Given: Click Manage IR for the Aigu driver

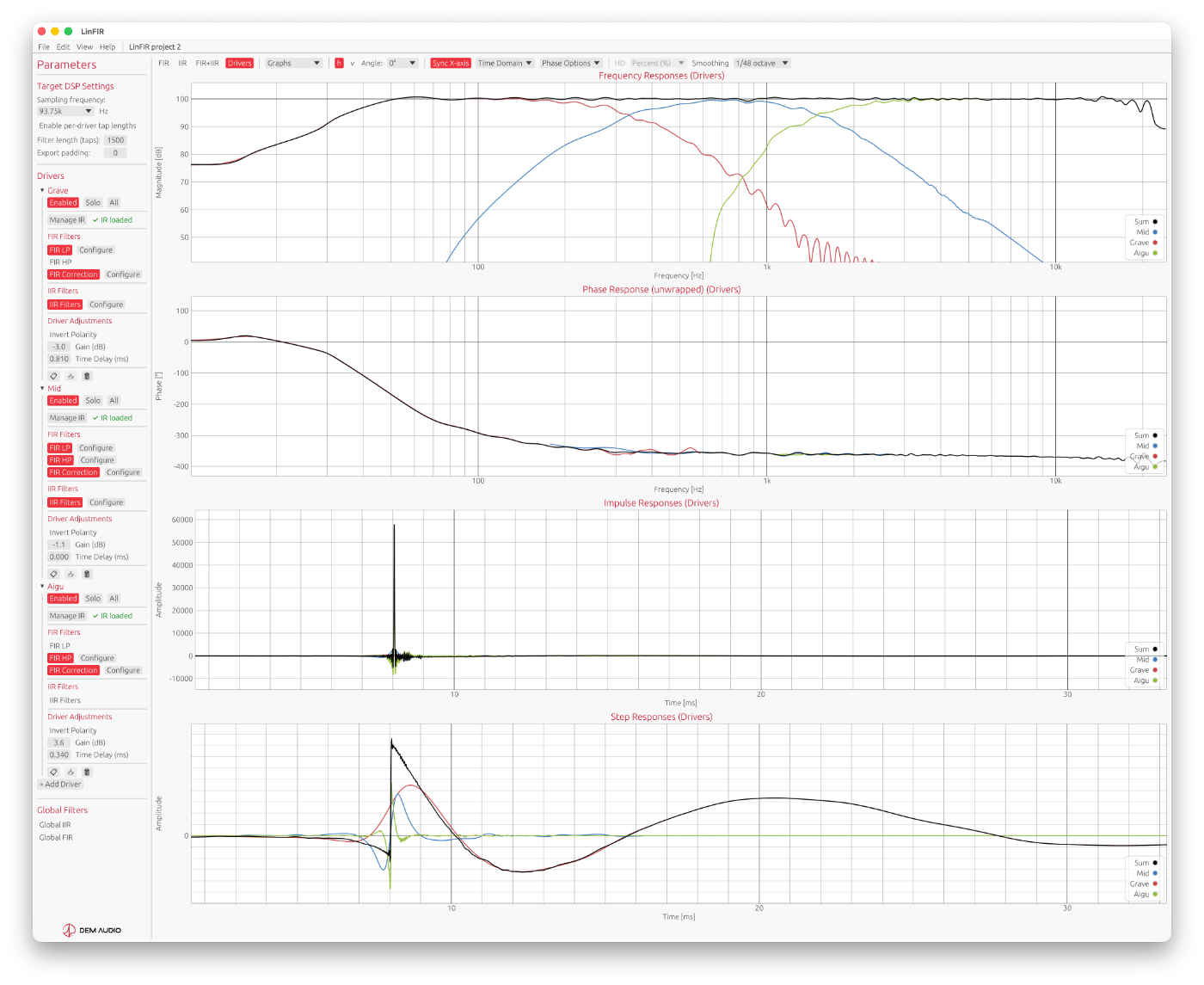Looking at the screenshot, I should pyautogui.click(x=67, y=616).
